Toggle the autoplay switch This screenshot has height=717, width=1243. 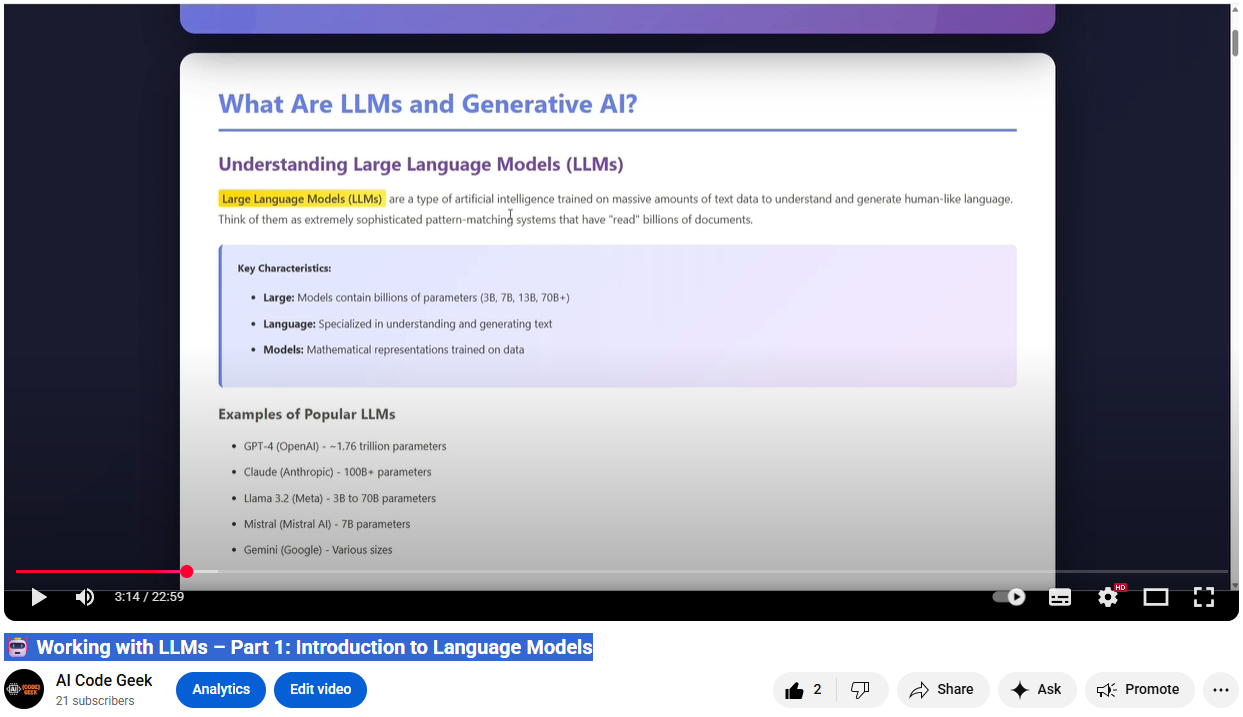click(1009, 597)
